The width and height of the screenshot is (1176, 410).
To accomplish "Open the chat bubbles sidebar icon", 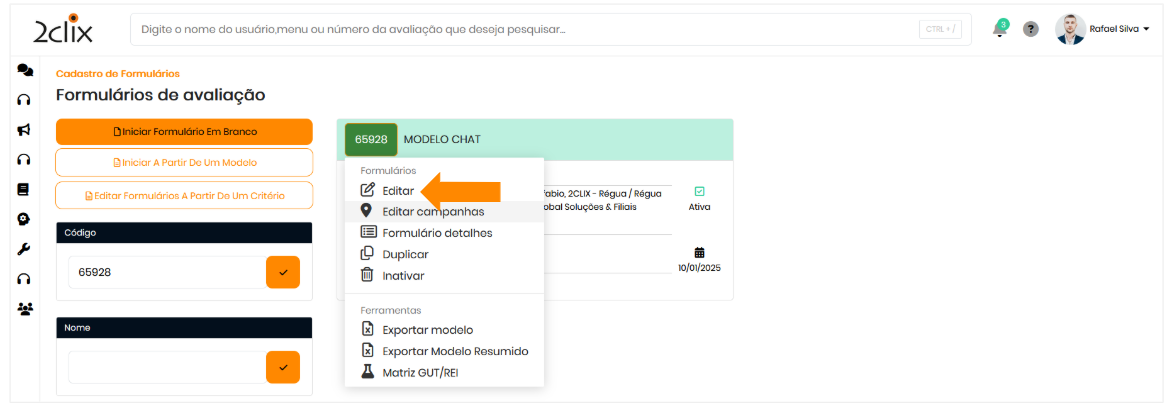I will coord(25,71).
